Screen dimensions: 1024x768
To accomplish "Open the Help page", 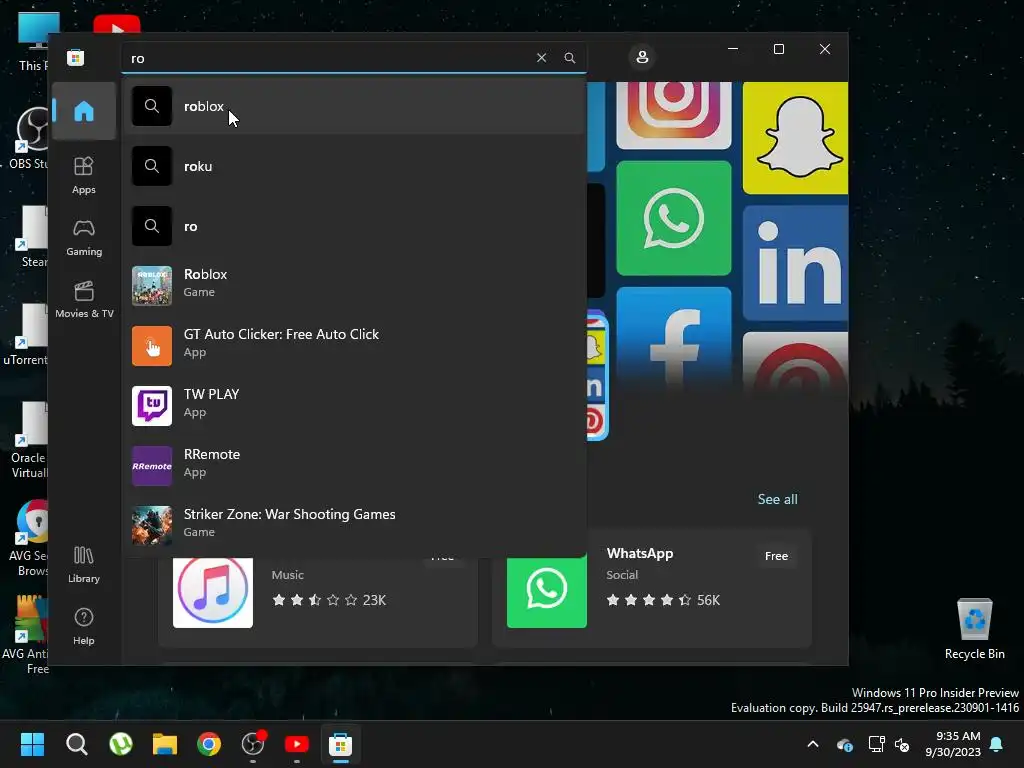I will tap(84, 626).
